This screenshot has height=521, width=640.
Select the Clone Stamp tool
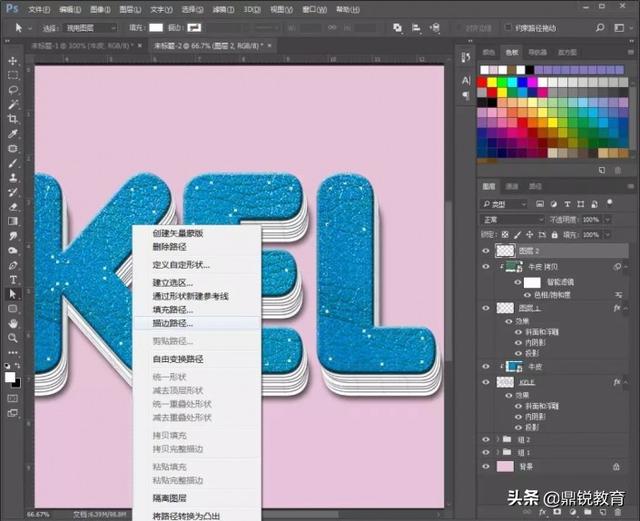click(13, 178)
